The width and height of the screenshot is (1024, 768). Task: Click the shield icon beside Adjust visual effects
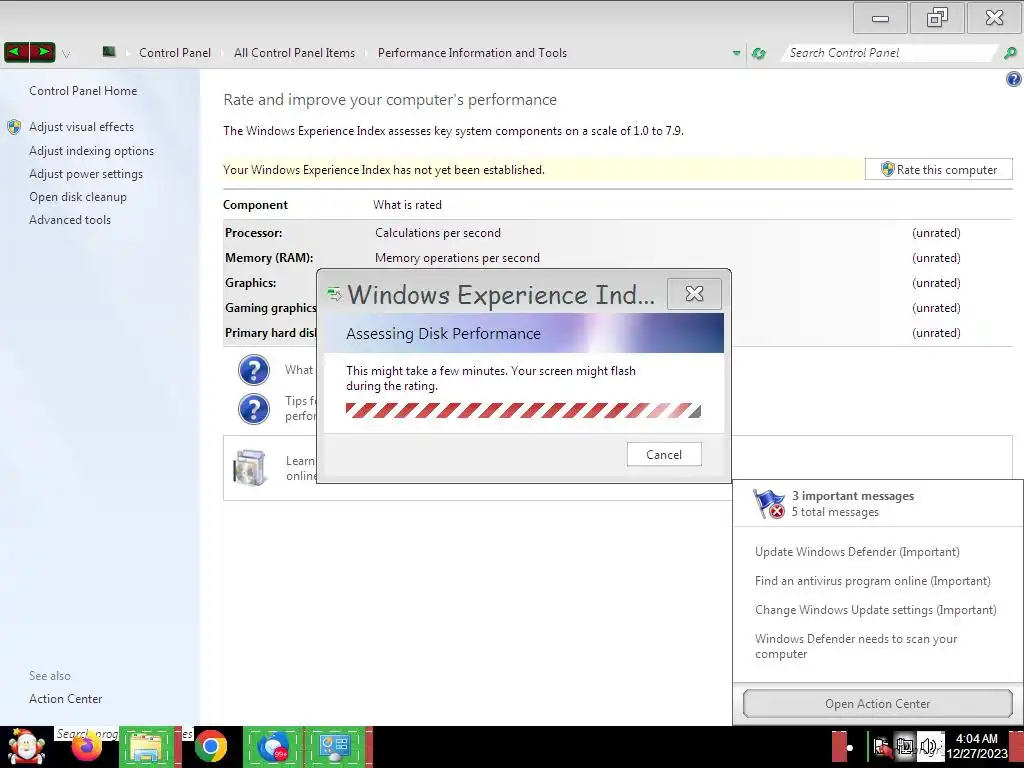pos(14,127)
